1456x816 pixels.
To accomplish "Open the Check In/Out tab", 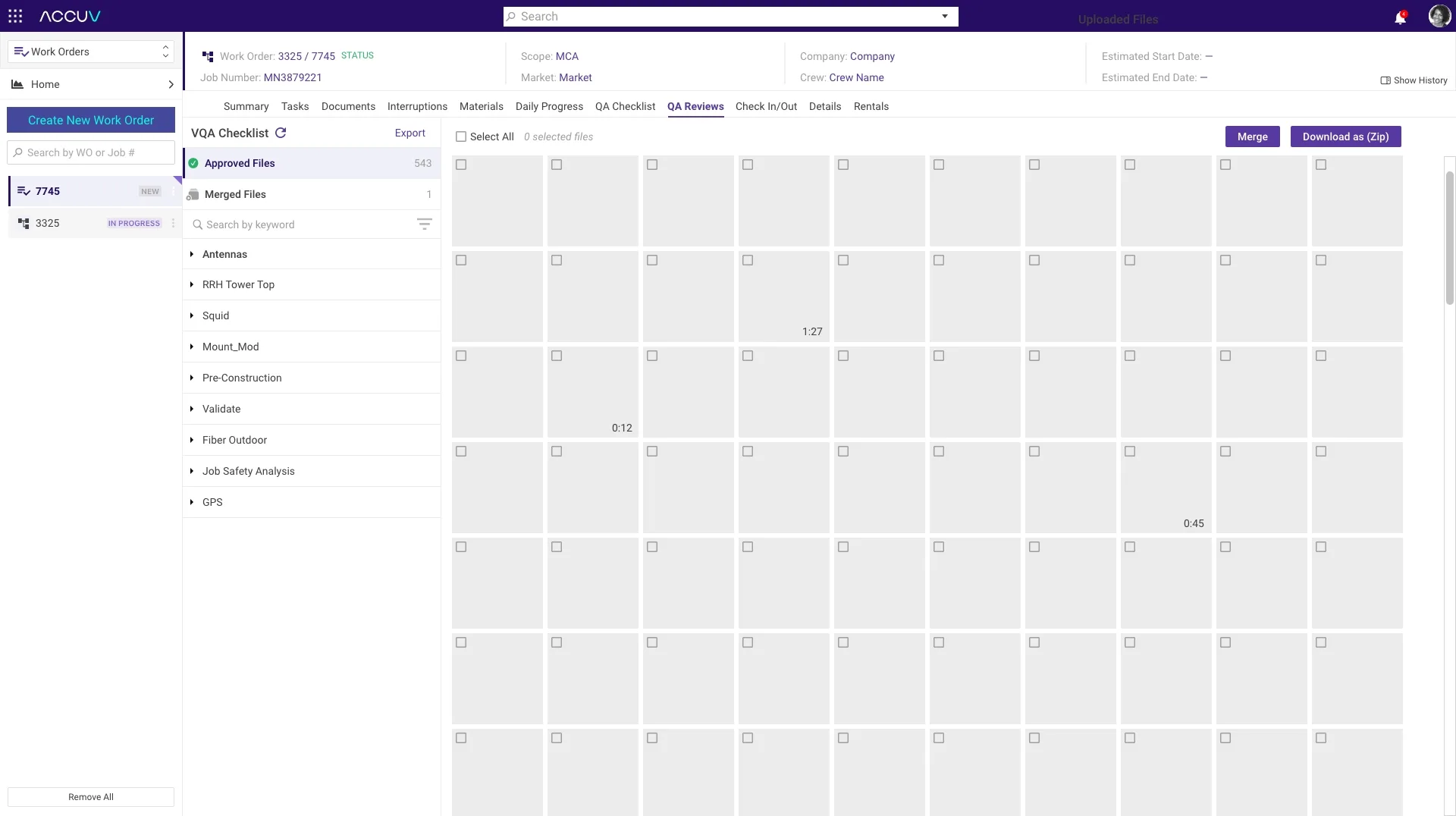I will (766, 106).
